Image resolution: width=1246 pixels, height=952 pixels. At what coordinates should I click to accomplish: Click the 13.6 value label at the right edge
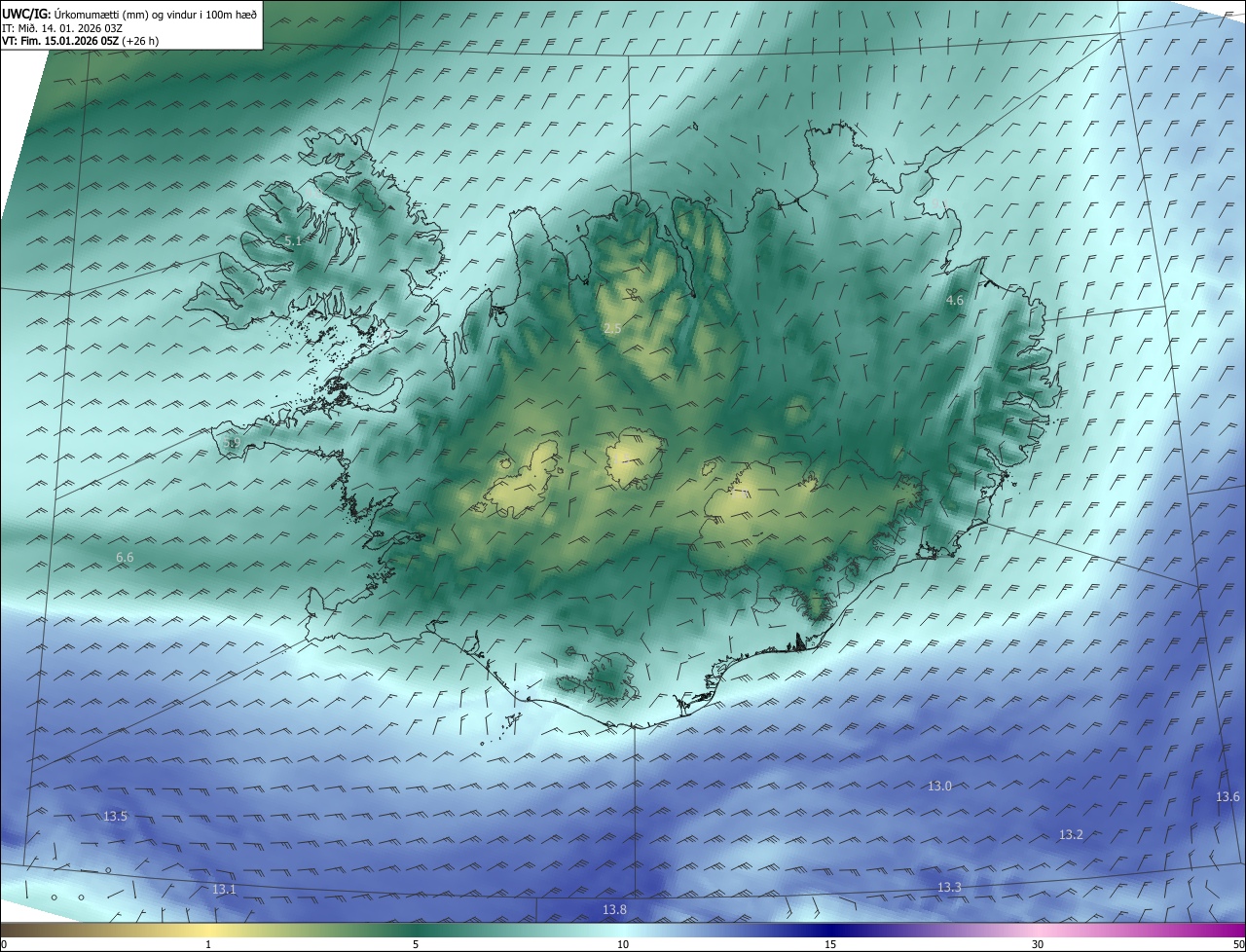[x=1228, y=797]
